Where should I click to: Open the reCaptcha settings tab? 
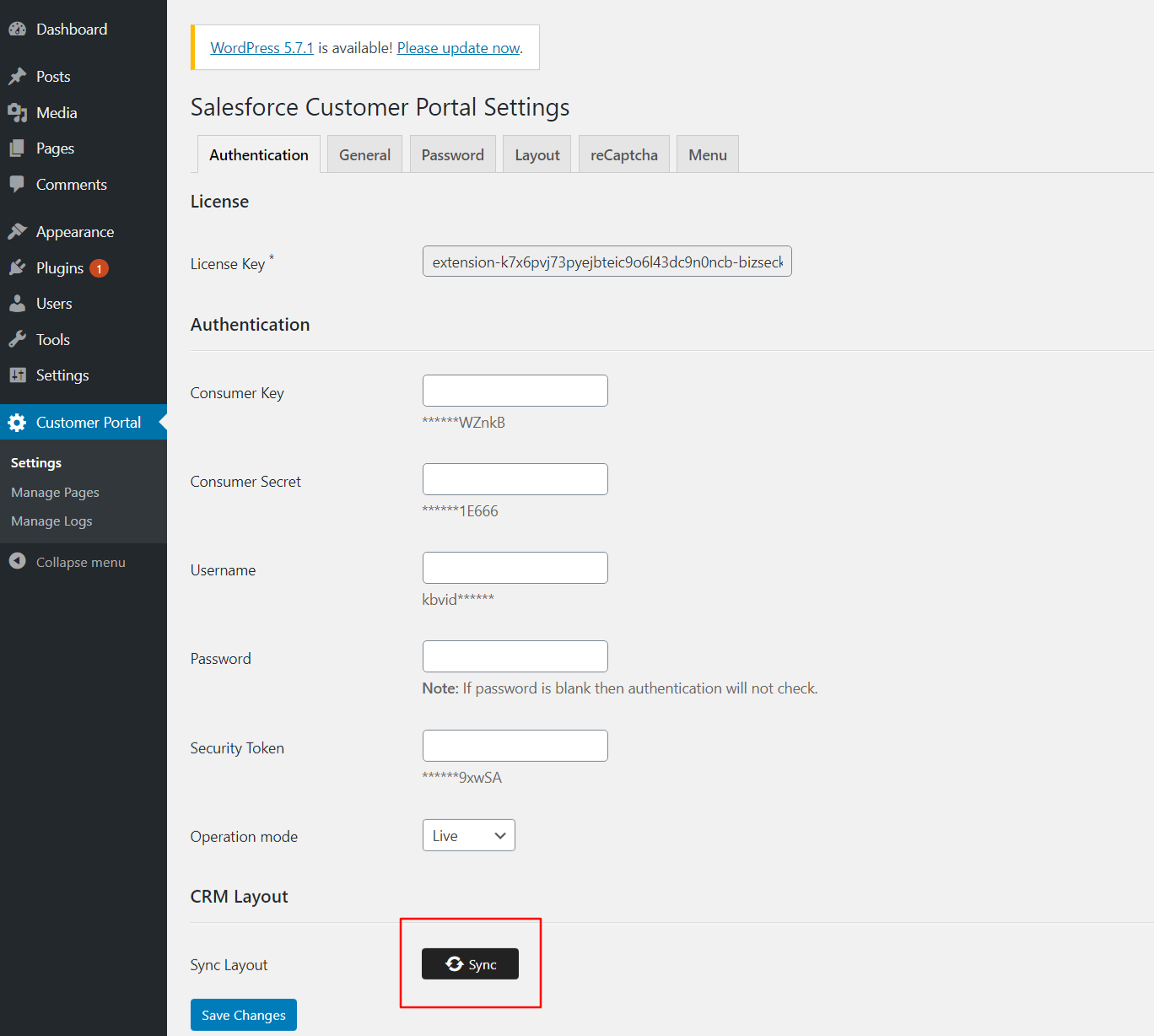point(623,155)
